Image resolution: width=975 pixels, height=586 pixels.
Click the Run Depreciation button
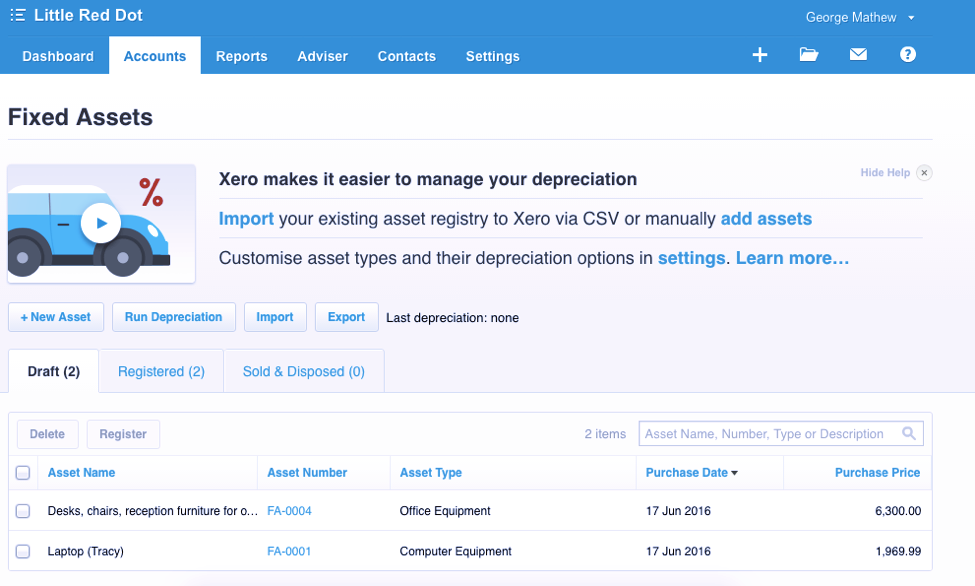pyautogui.click(x=173, y=317)
